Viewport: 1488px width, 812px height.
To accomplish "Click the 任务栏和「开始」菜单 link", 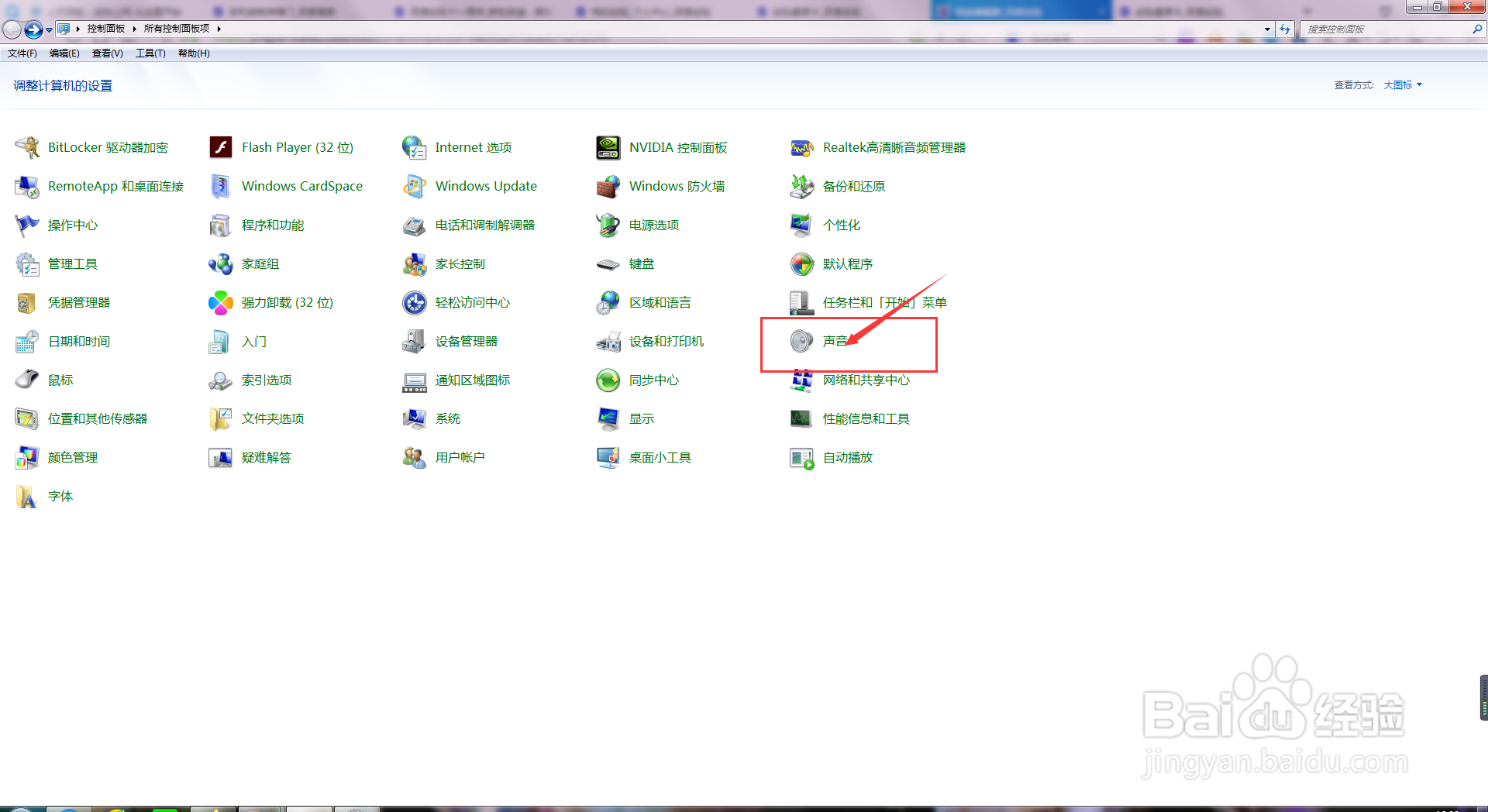I will coord(885,302).
